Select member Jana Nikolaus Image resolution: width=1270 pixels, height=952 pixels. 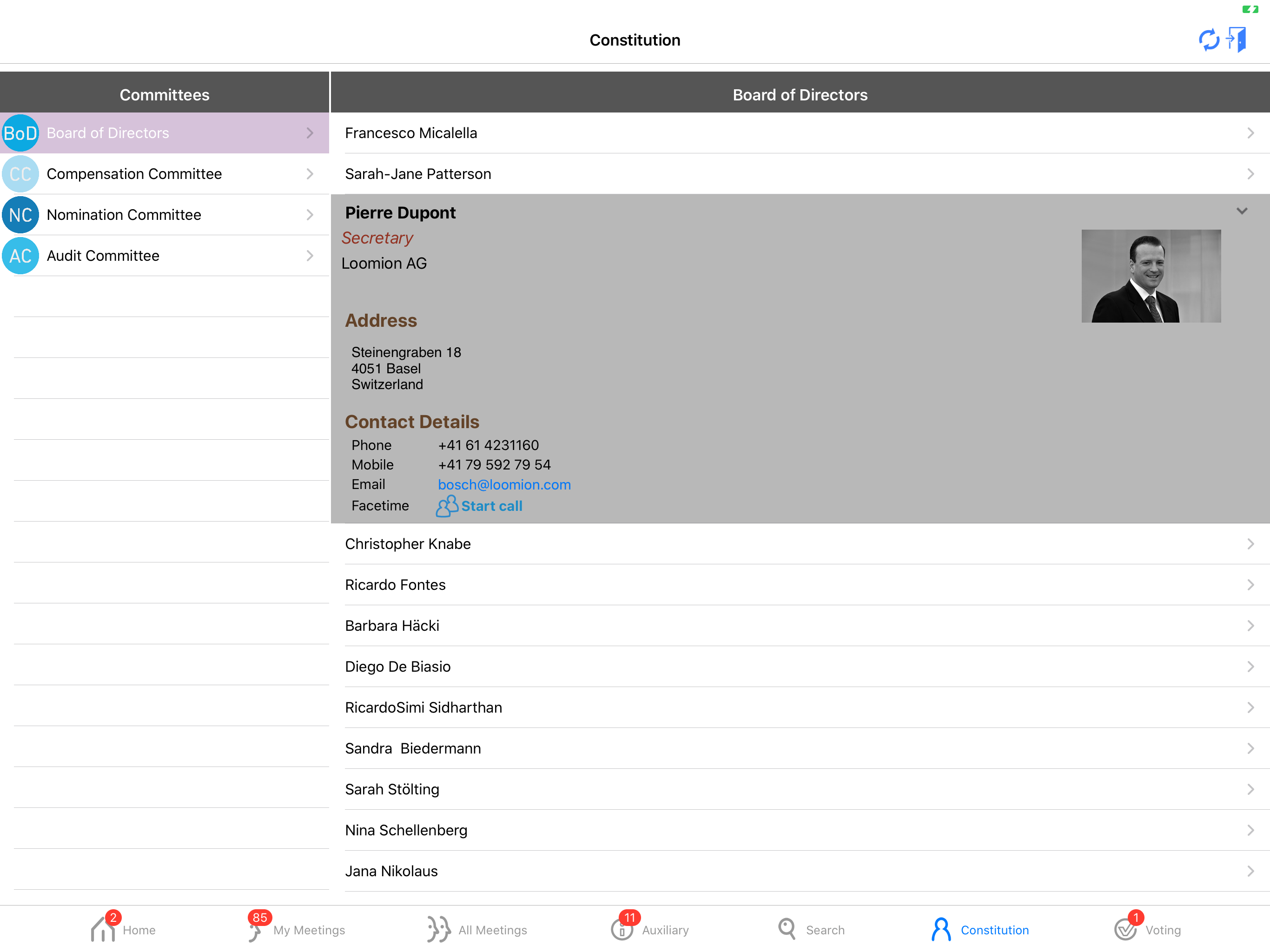click(800, 871)
